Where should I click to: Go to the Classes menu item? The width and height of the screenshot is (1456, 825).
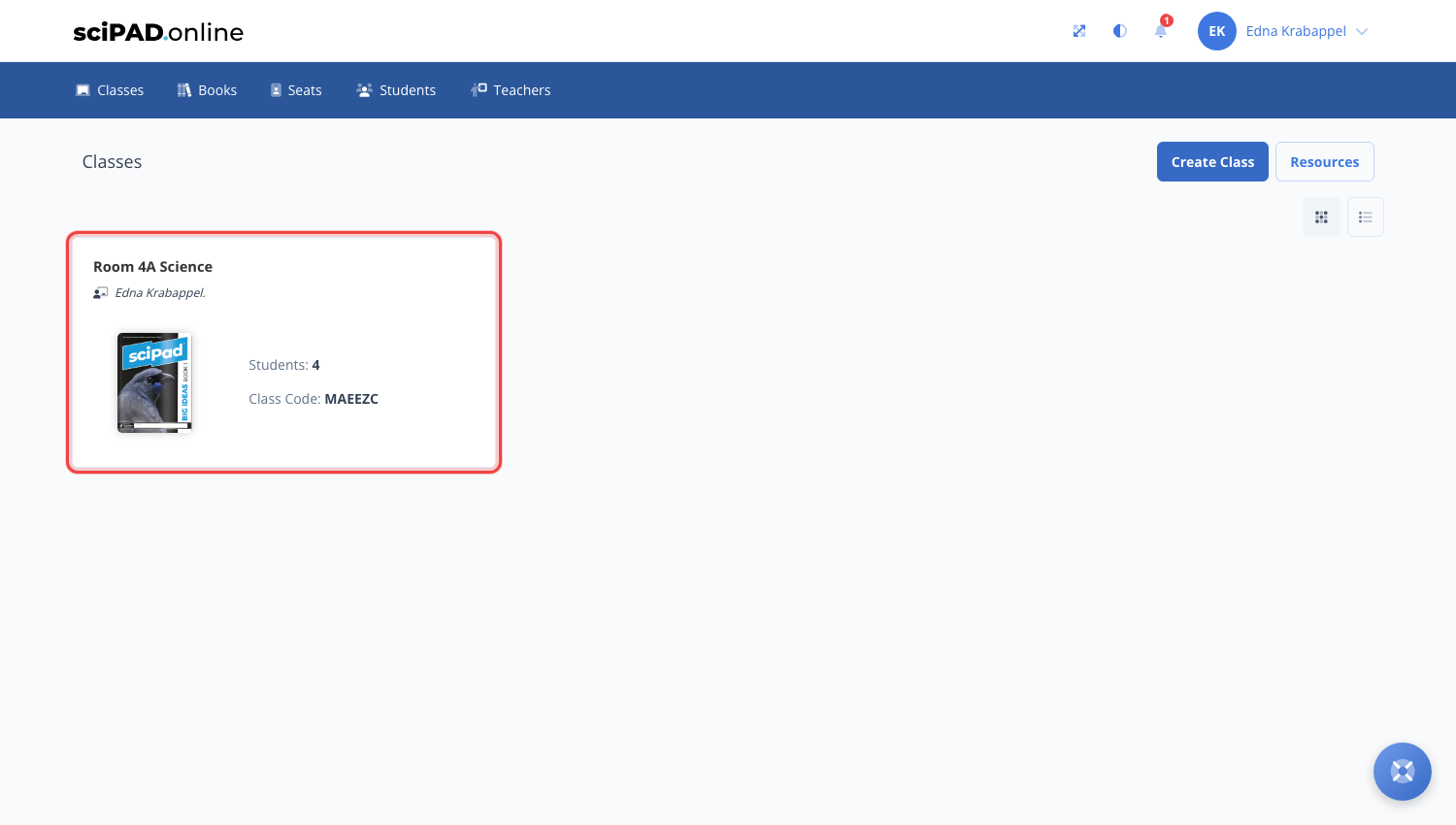110,90
